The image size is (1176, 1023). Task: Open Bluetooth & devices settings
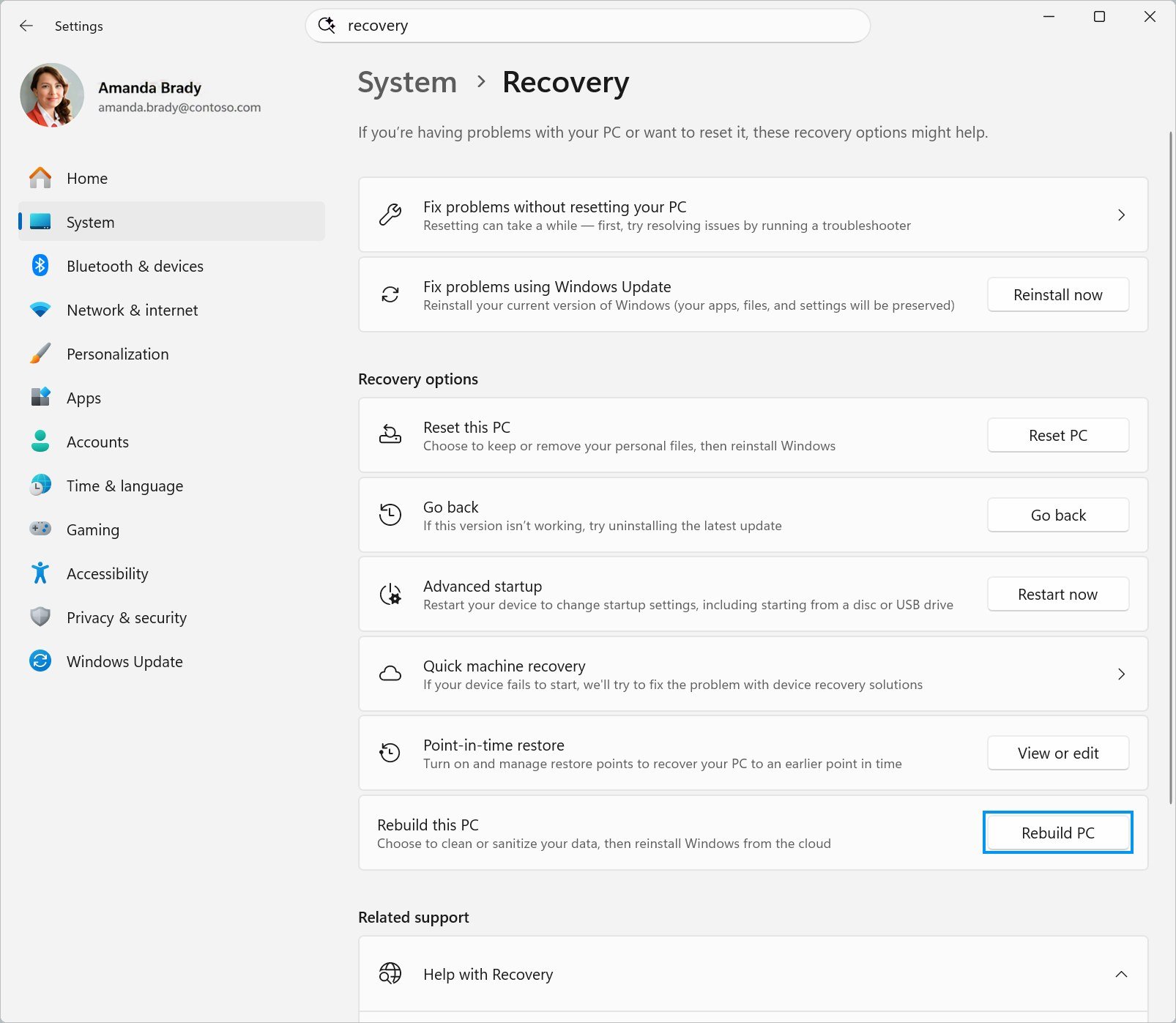(171, 266)
